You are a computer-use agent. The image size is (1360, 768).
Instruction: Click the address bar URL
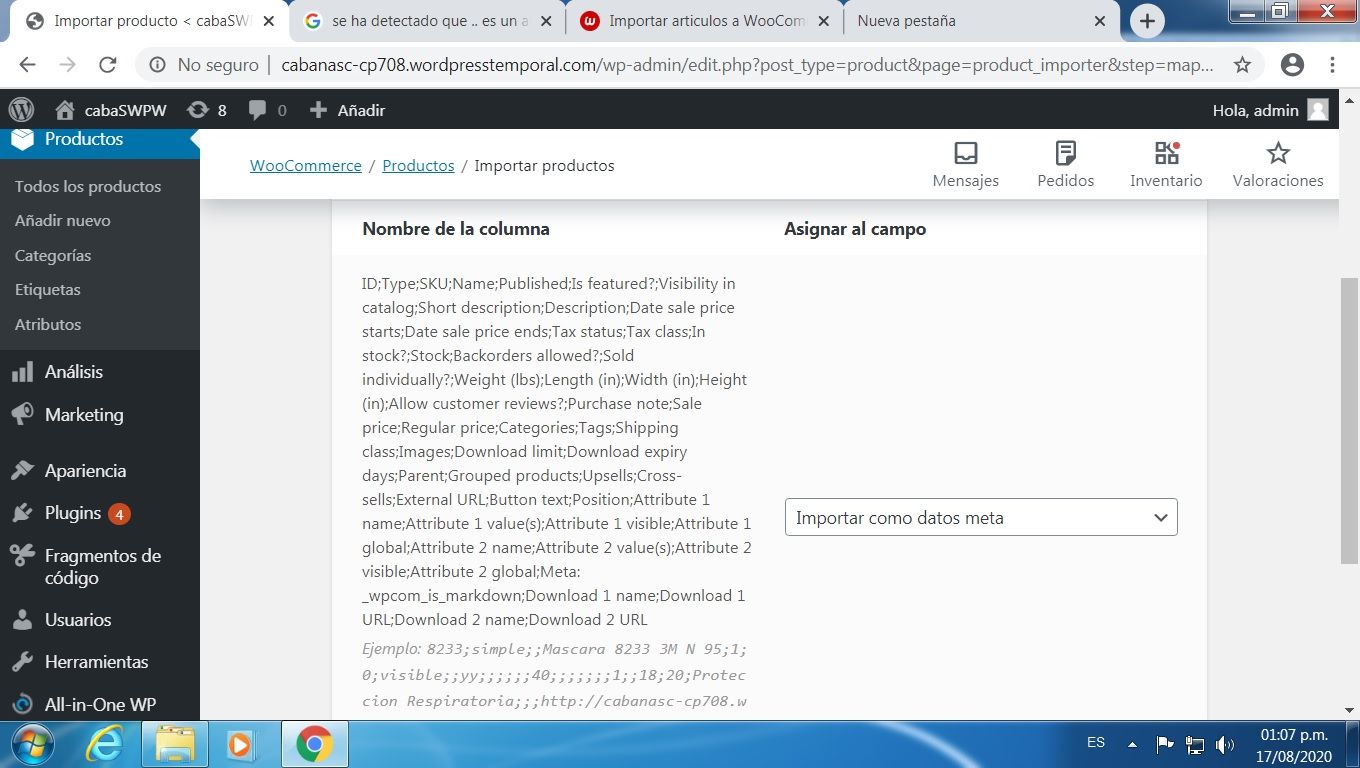pyautogui.click(x=748, y=65)
